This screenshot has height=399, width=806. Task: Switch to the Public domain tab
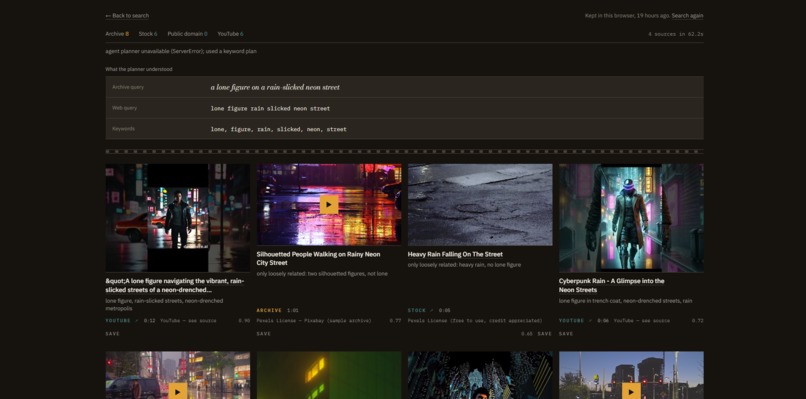coord(187,34)
